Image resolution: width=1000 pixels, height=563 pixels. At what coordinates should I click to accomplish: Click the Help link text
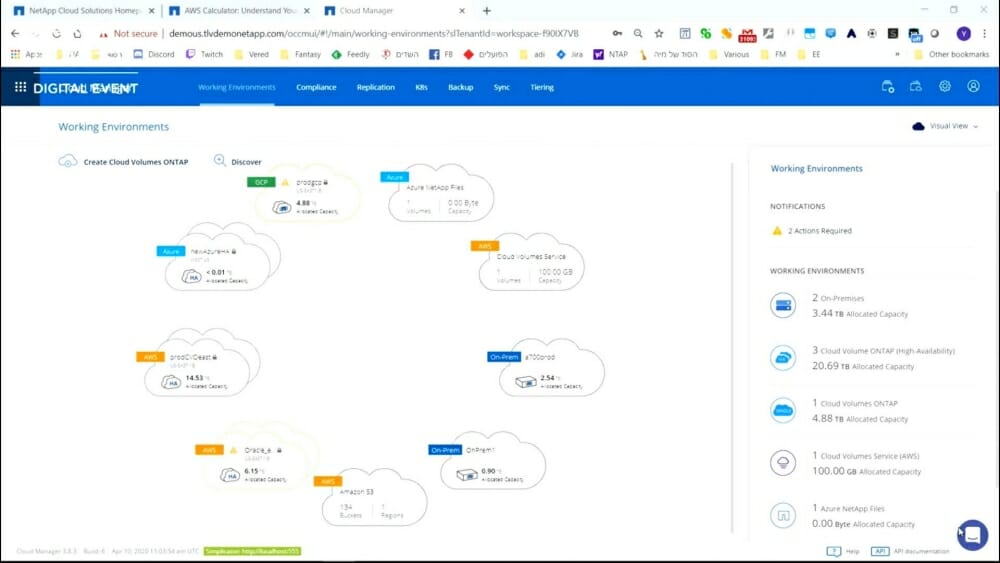point(853,551)
